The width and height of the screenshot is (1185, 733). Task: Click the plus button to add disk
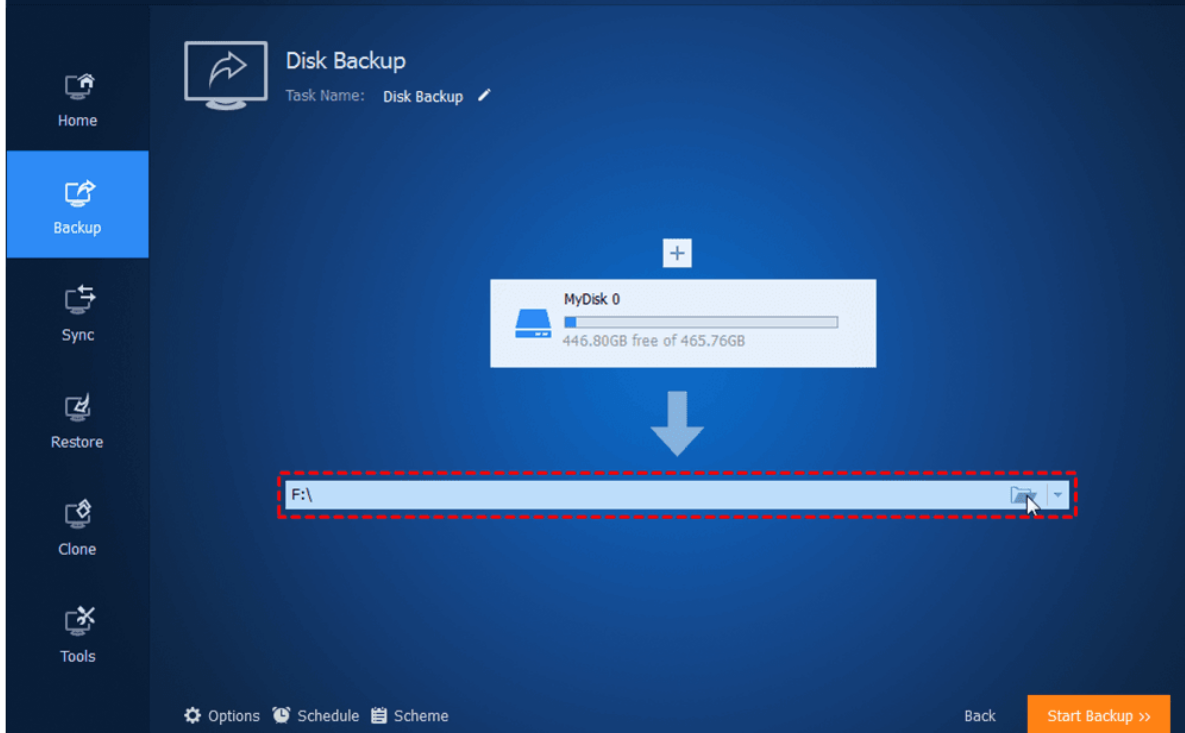coord(677,253)
